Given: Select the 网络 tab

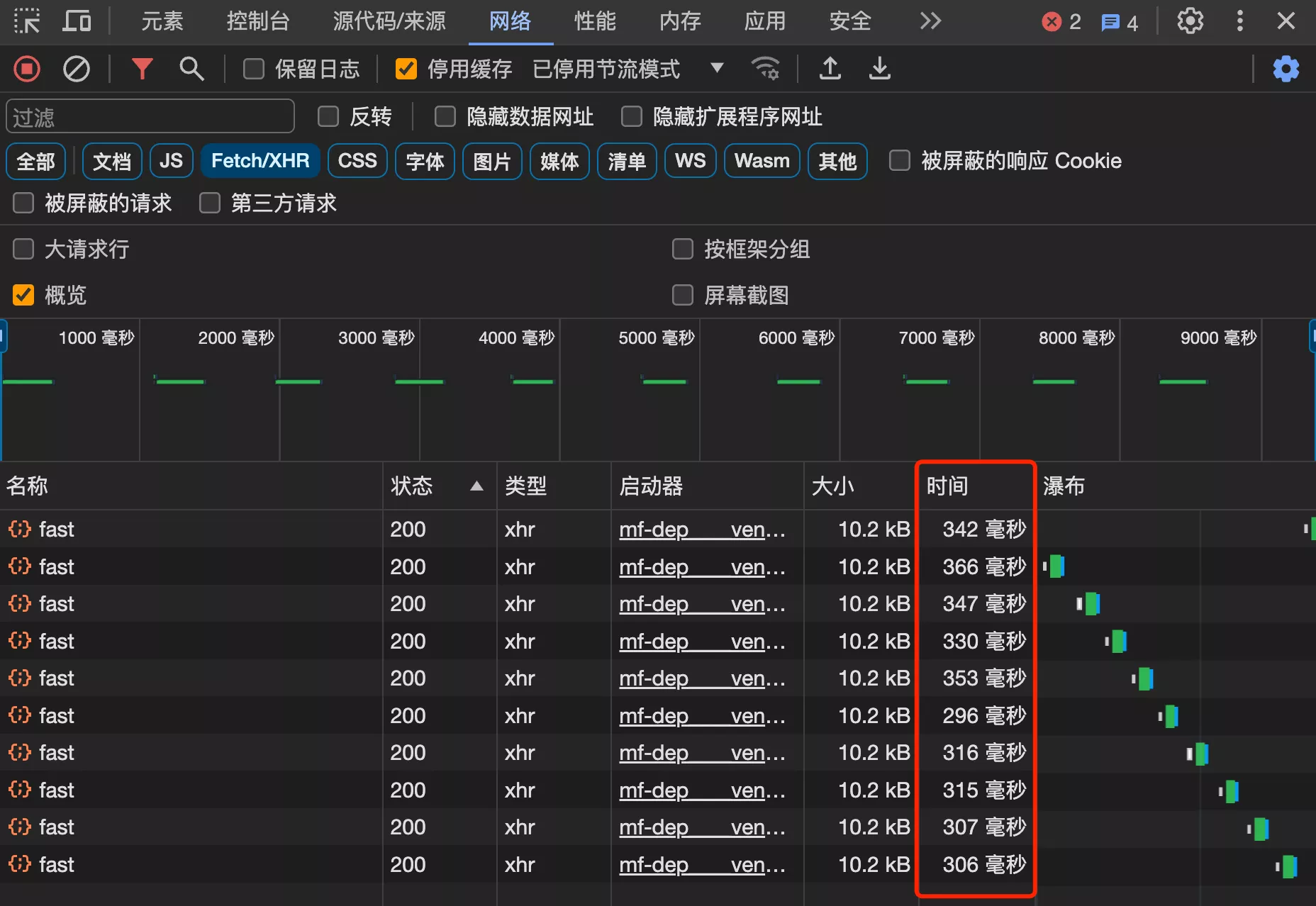Looking at the screenshot, I should [x=511, y=21].
